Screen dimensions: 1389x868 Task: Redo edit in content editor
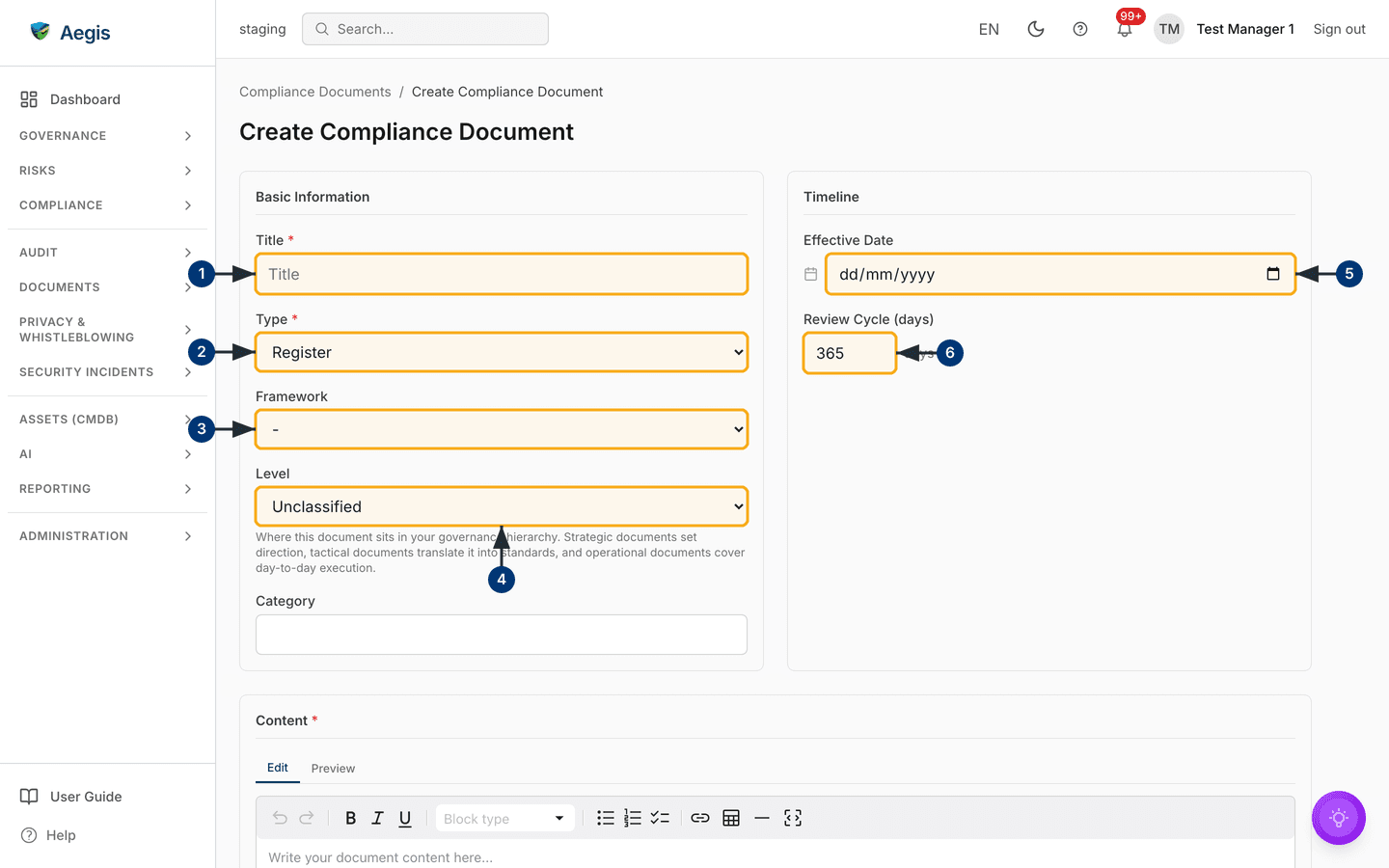(307, 818)
